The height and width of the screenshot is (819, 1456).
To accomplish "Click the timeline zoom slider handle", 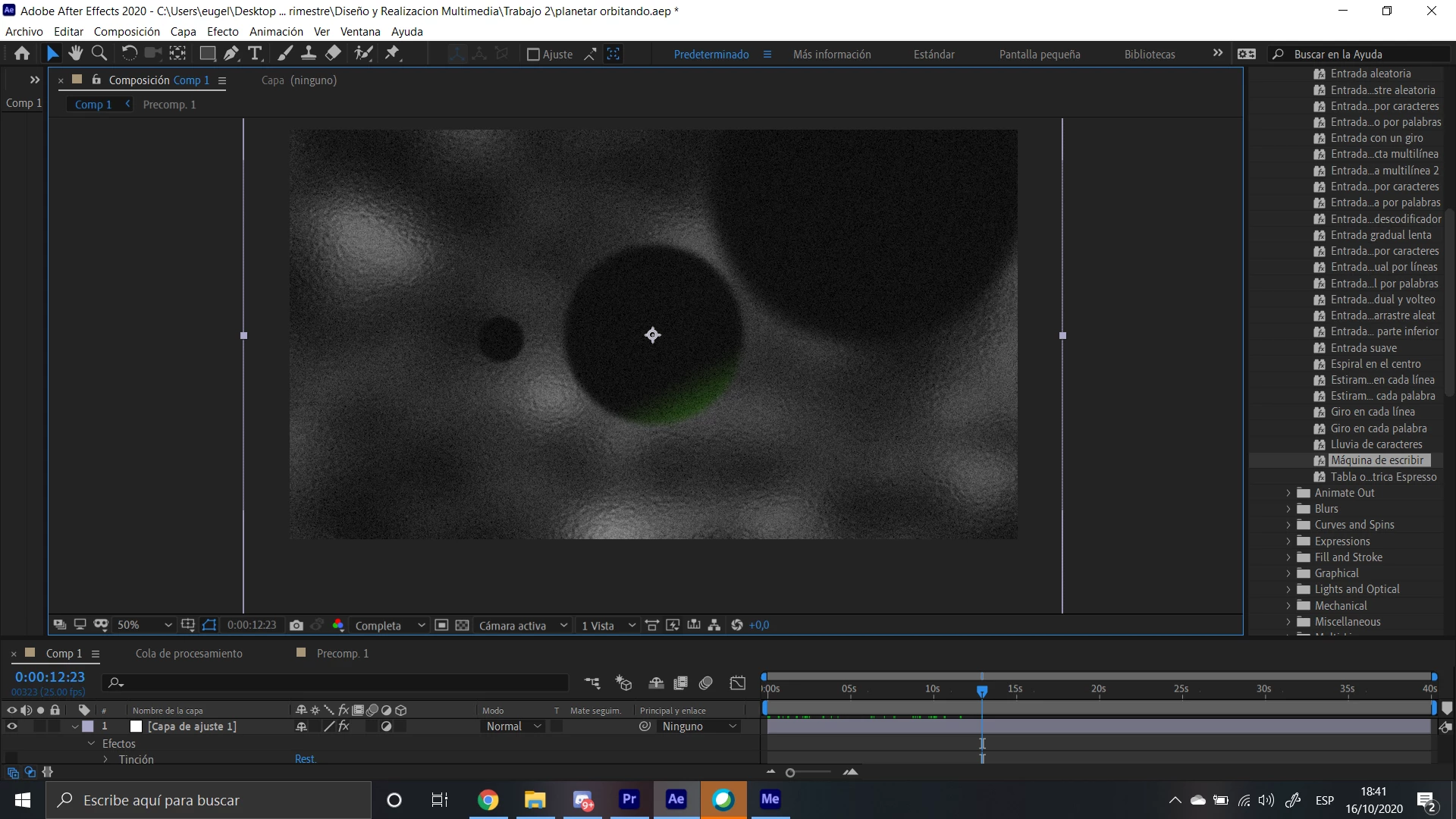I will 790,773.
